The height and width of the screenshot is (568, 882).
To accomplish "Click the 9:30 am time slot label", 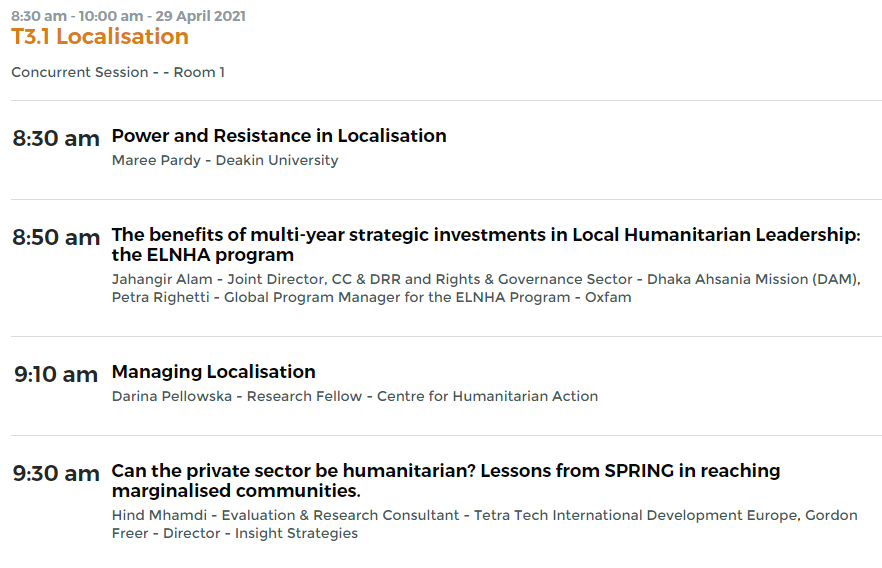I will (x=56, y=474).
